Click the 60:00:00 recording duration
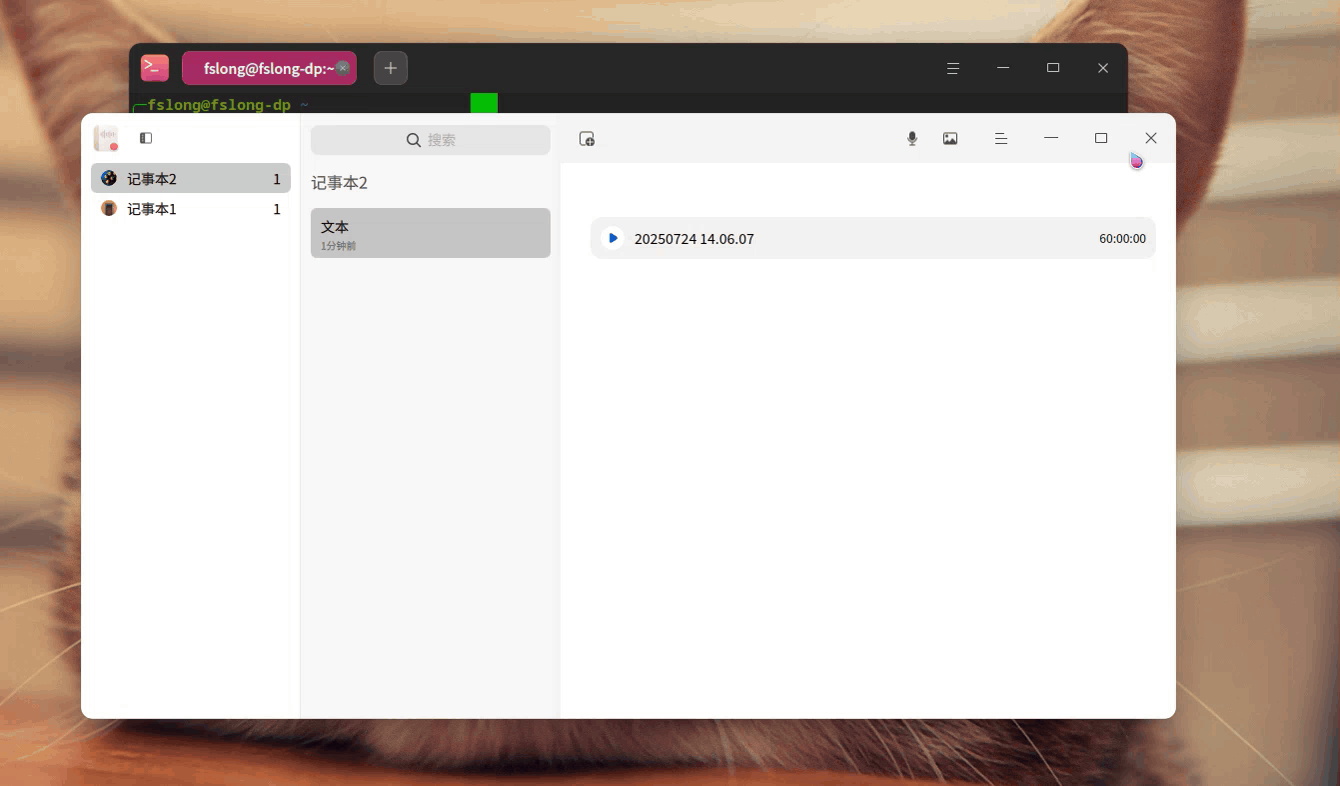Viewport: 1340px width, 786px height. tap(1122, 239)
